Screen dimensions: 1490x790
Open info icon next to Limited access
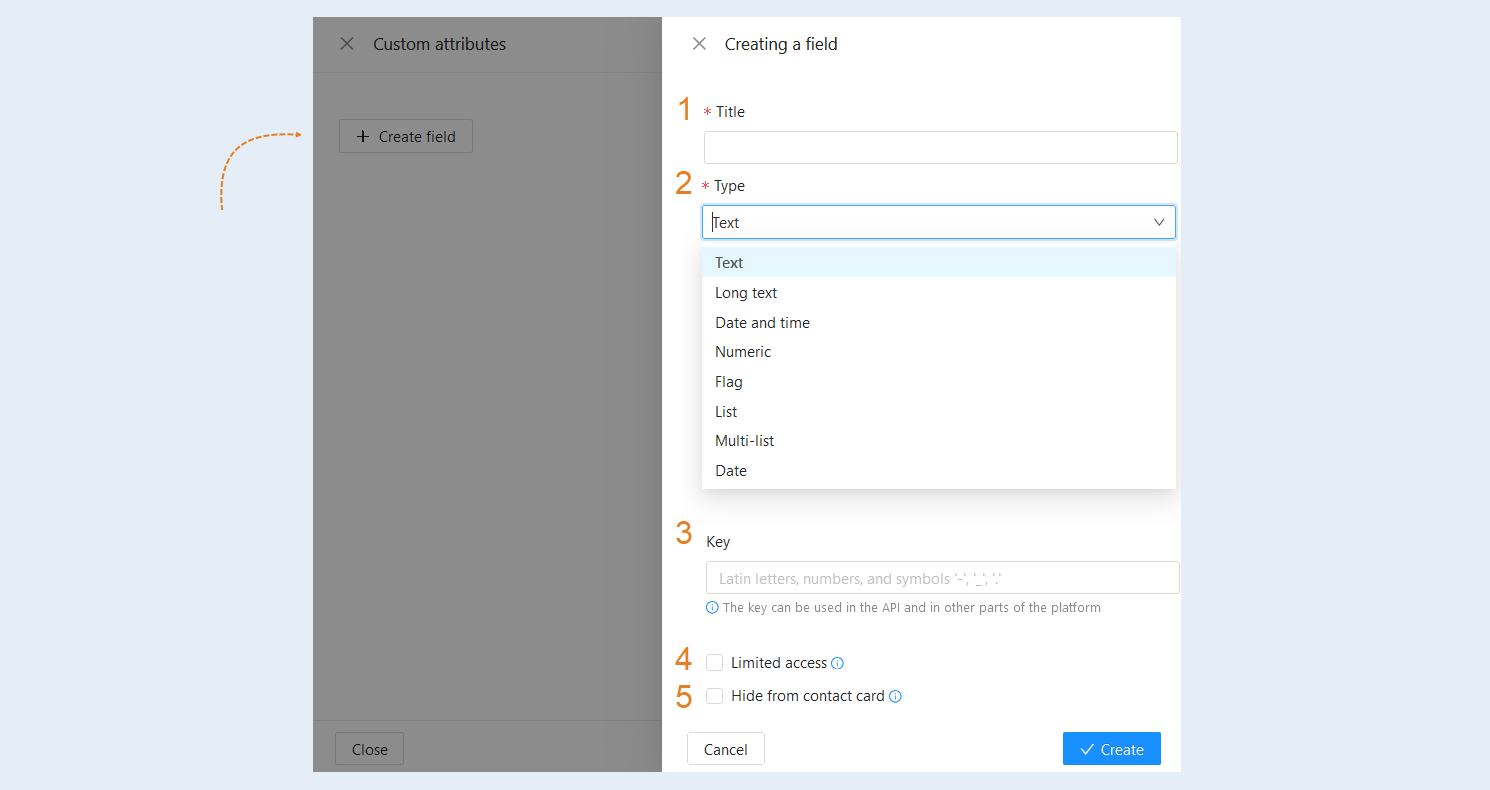click(x=838, y=663)
